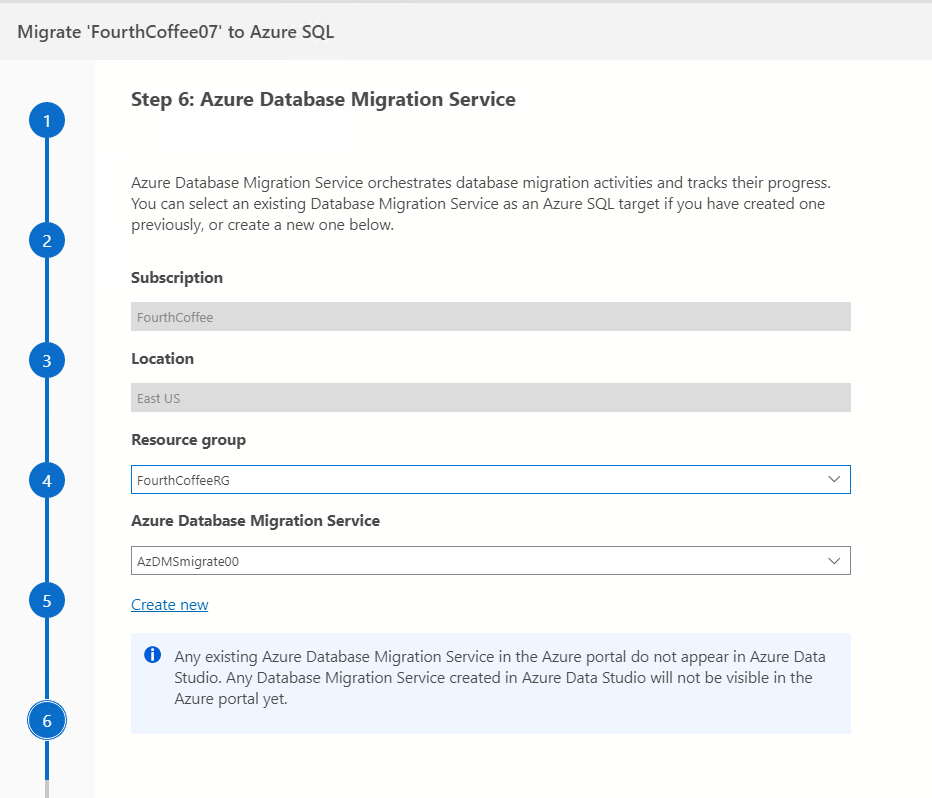Click the Migrate 'FourthCoffee07' to Azure SQL title

tap(176, 32)
